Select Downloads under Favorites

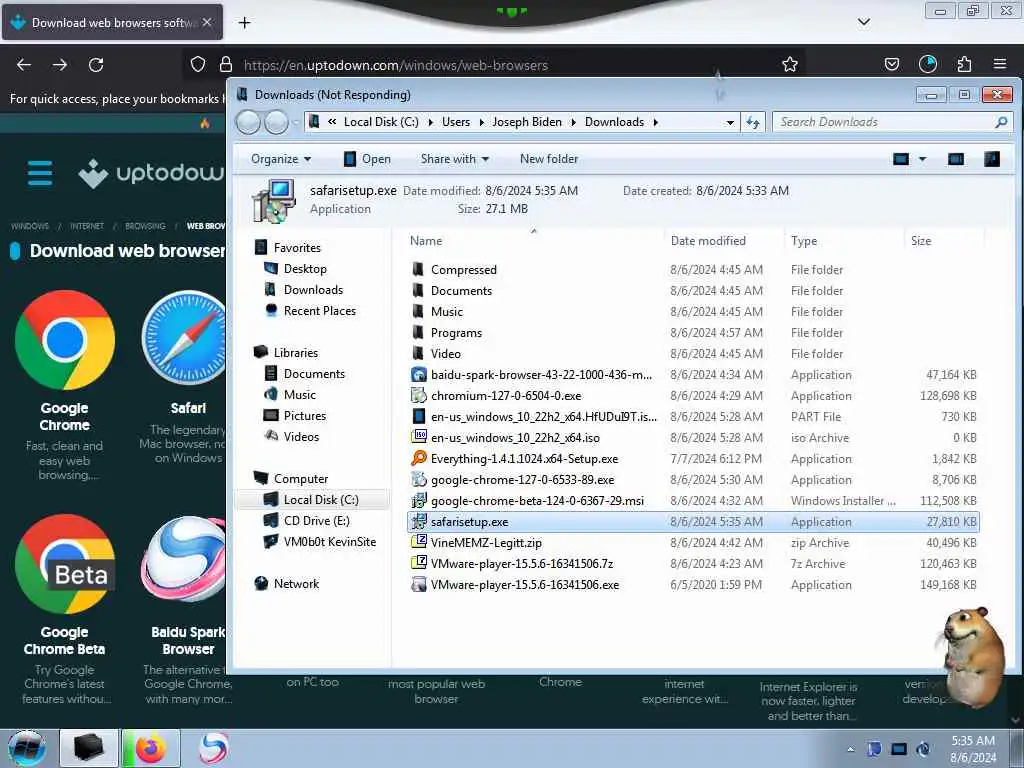pos(313,290)
